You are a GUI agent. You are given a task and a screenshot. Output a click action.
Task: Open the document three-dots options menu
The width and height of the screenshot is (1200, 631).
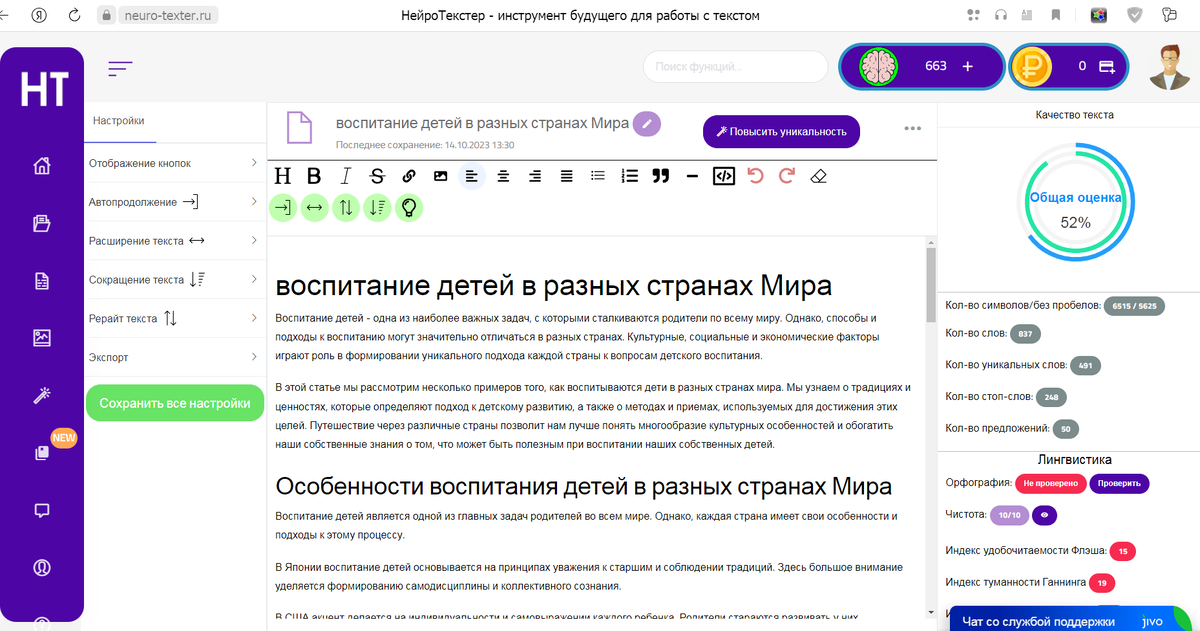[x=912, y=128]
